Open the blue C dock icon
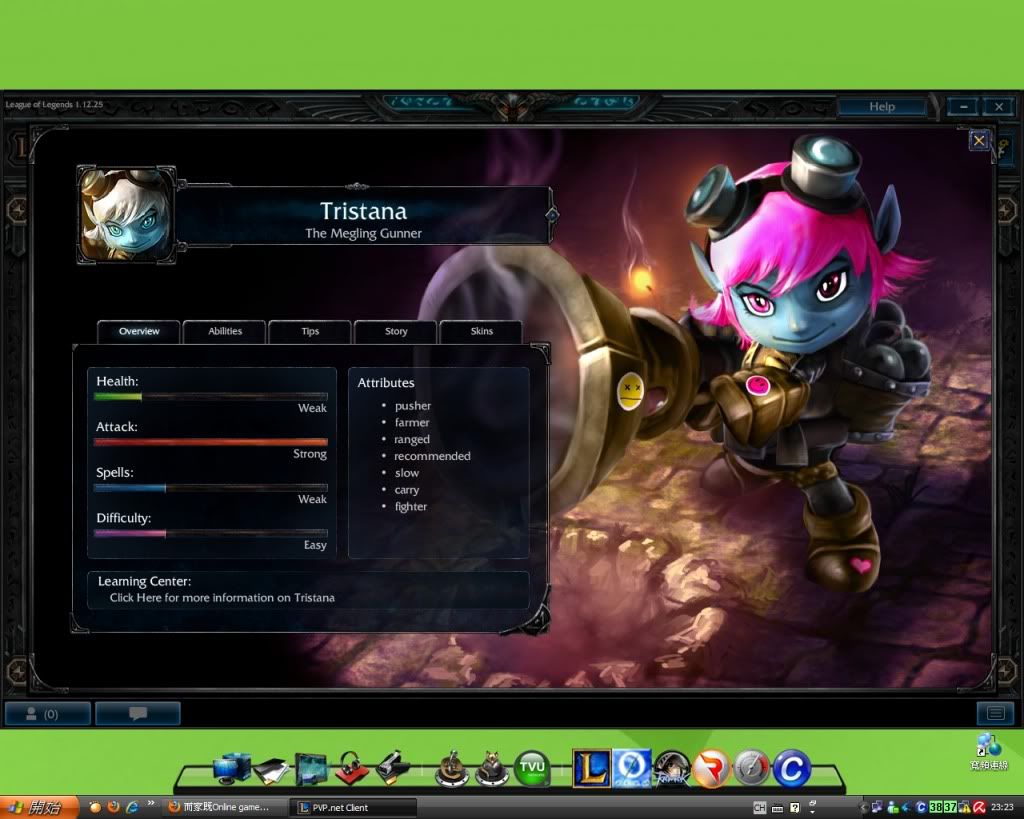Image resolution: width=1024 pixels, height=819 pixels. tap(791, 768)
